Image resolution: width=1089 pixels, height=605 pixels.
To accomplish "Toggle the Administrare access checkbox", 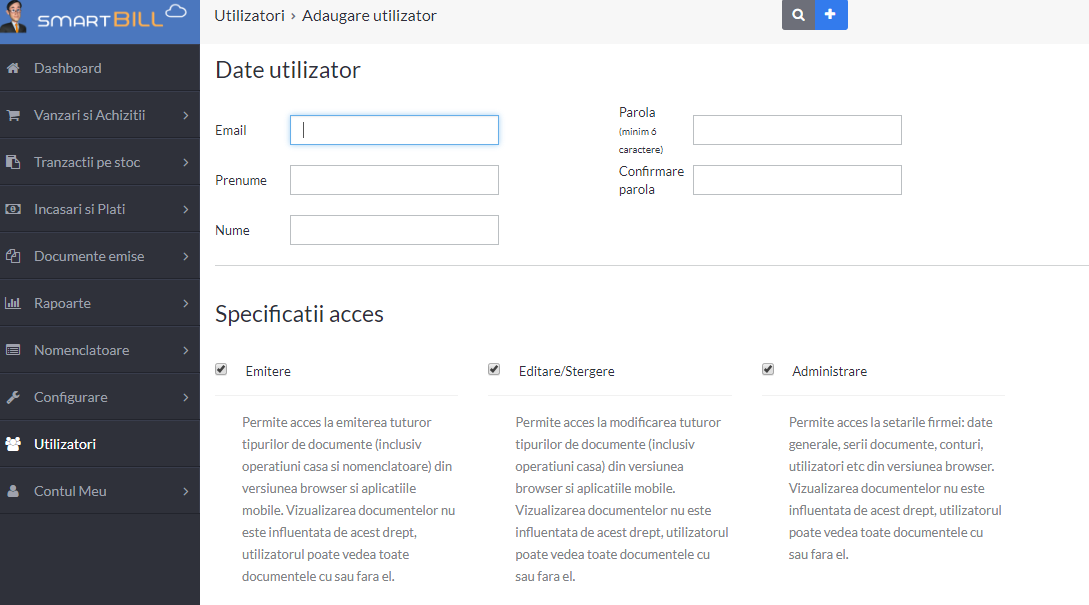I will point(767,370).
